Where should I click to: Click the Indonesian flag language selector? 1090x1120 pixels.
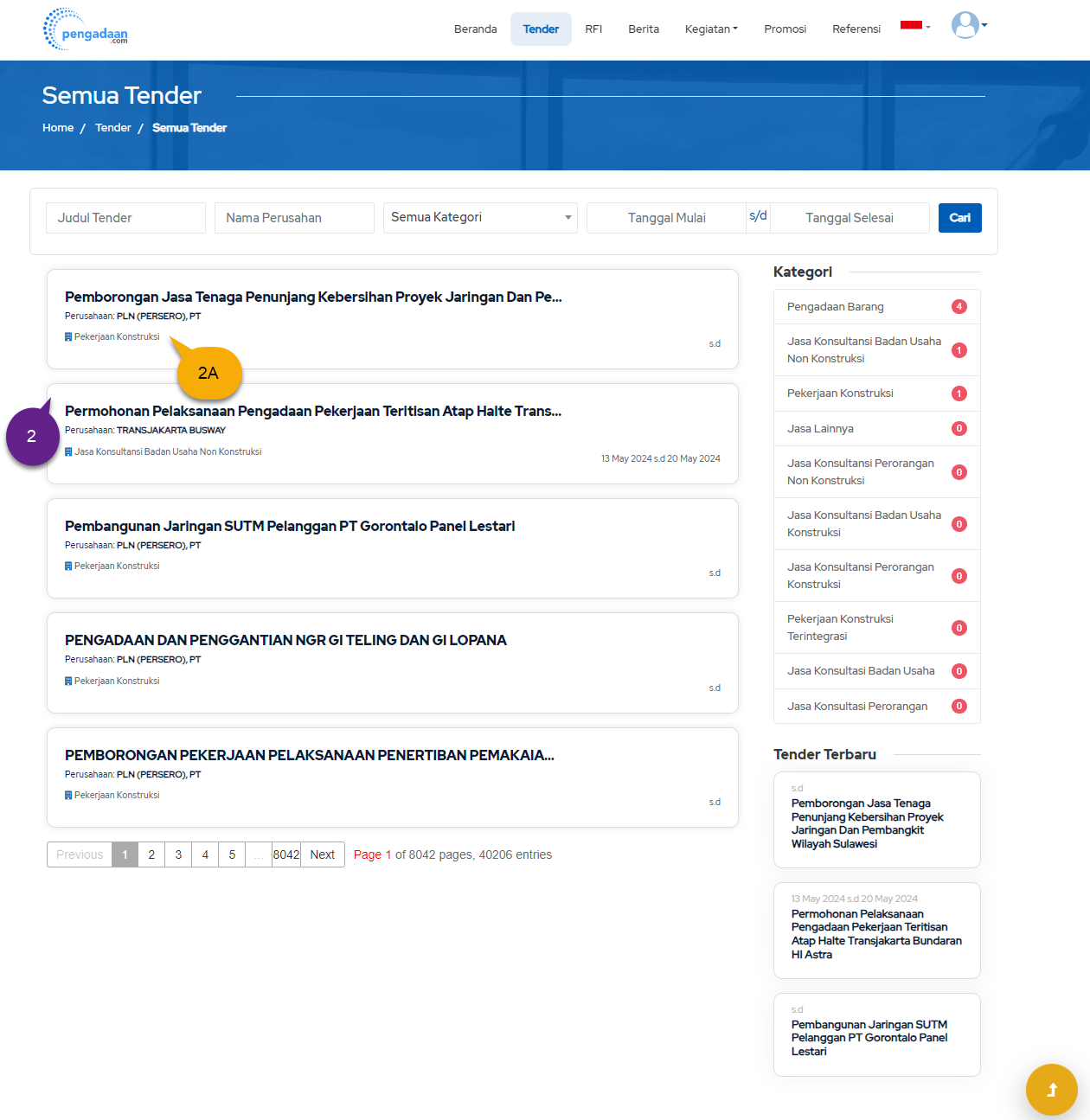click(915, 26)
